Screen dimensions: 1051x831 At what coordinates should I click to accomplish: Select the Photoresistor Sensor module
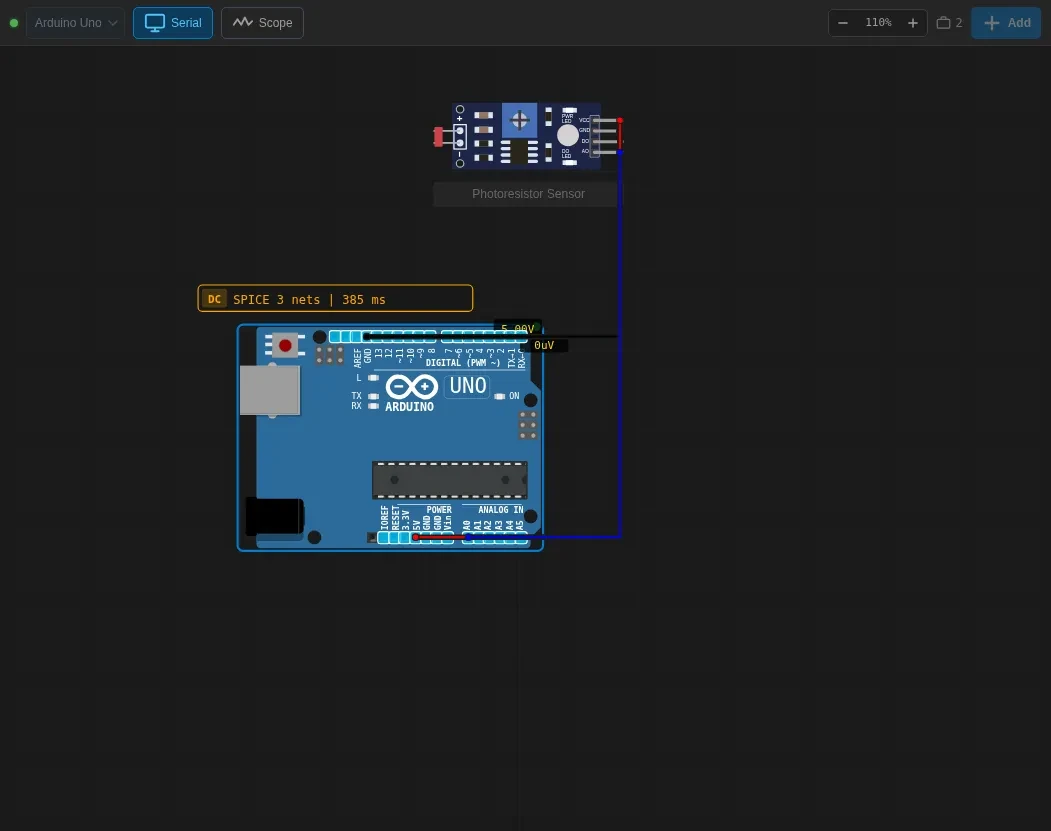[527, 136]
